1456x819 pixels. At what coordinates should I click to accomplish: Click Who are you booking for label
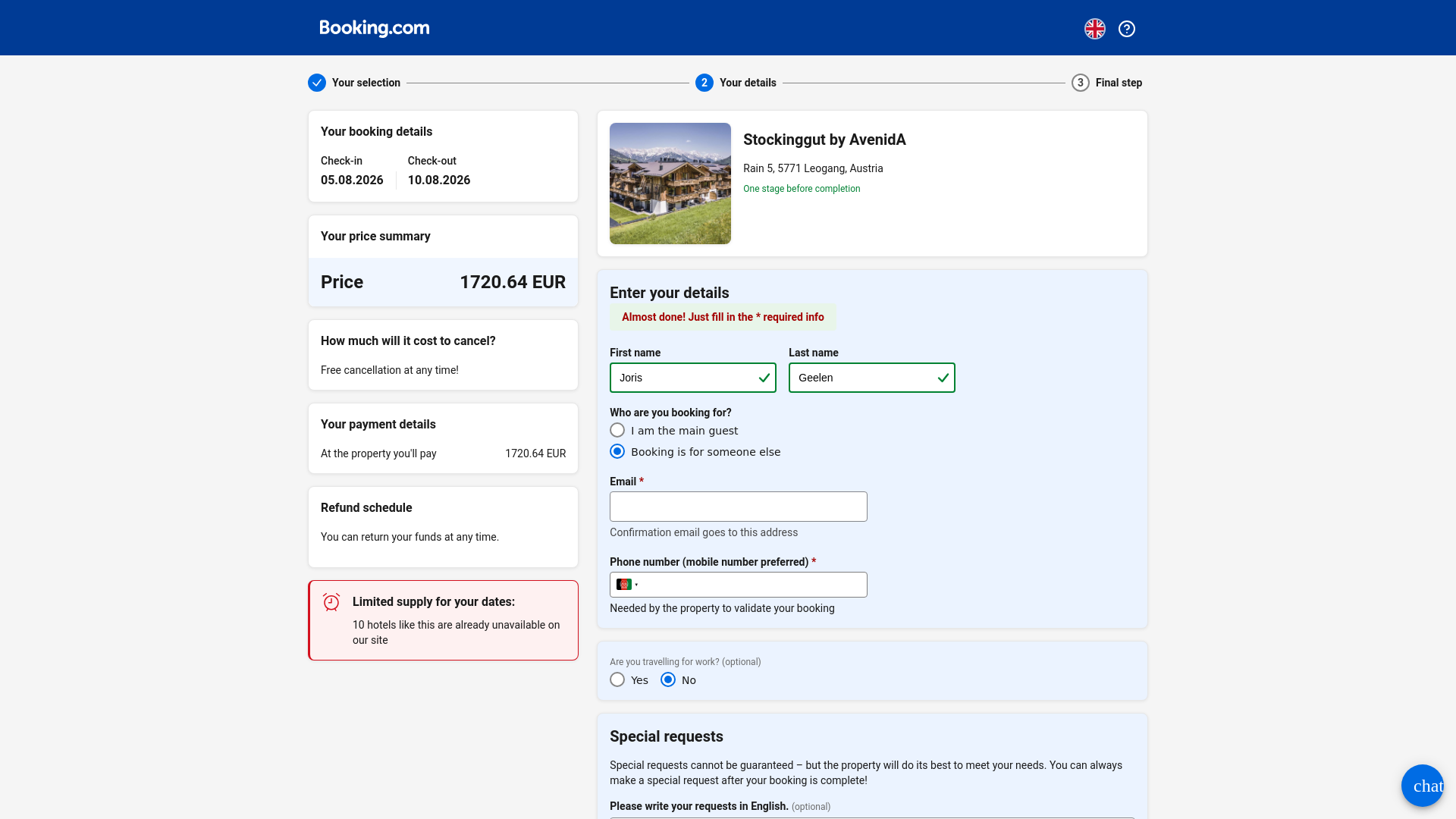[x=670, y=413]
